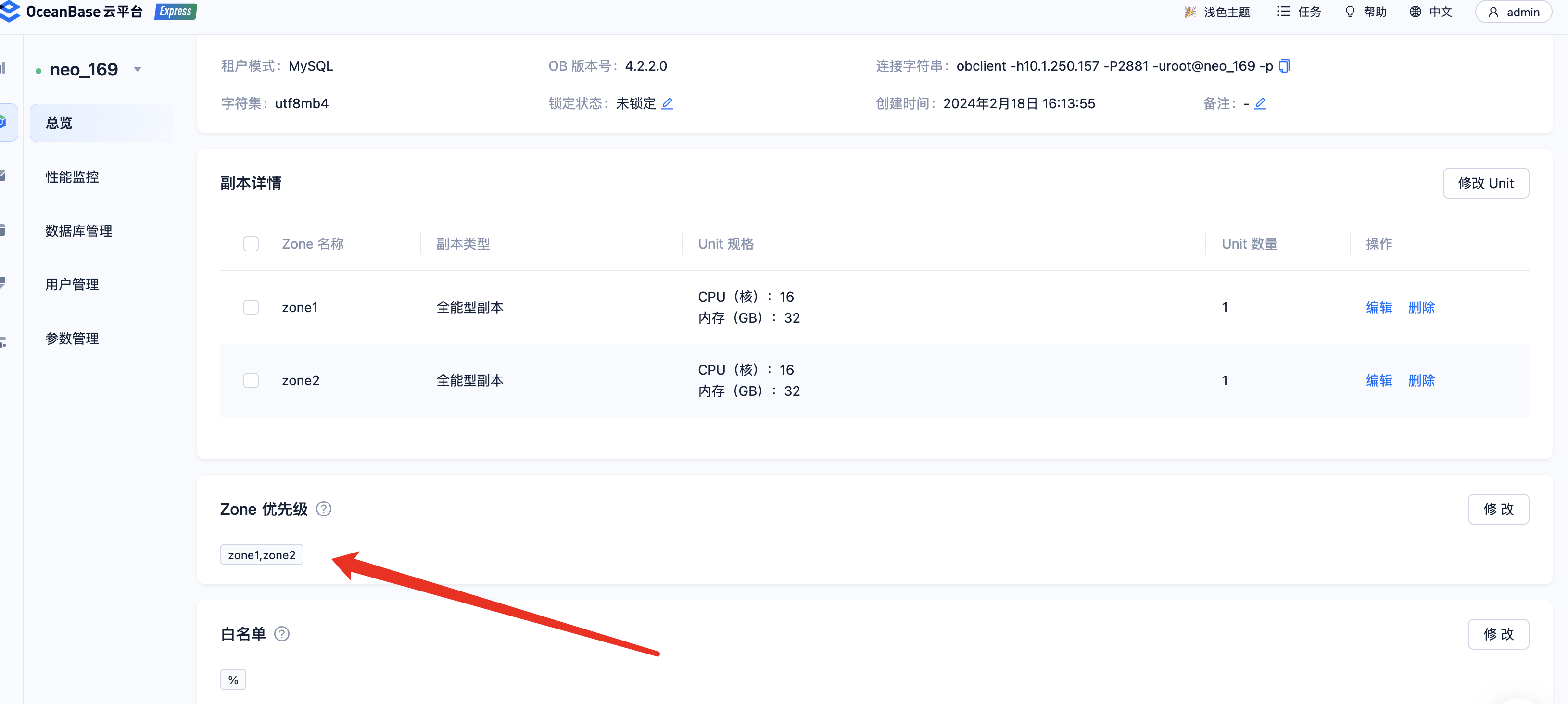The image size is (1568, 704).
Task: Click the MySQL tenant mode value
Action: coord(310,66)
